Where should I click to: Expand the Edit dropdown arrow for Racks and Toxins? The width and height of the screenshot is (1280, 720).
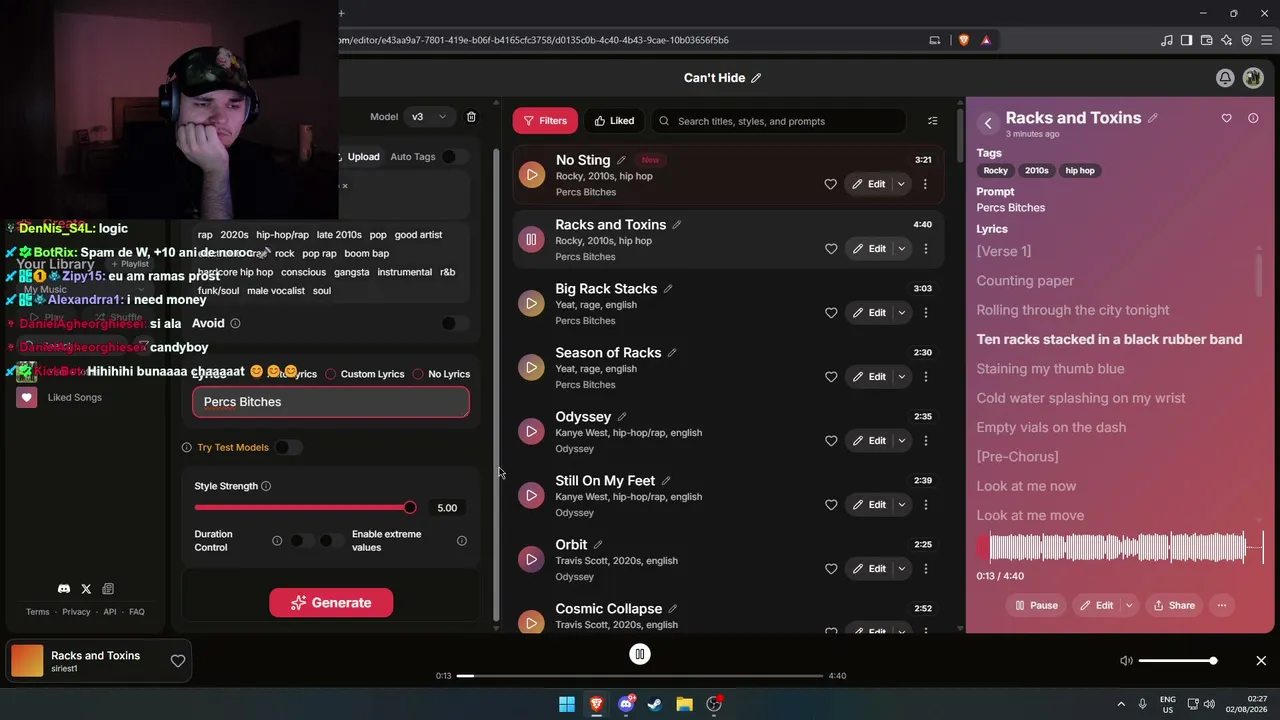click(901, 248)
